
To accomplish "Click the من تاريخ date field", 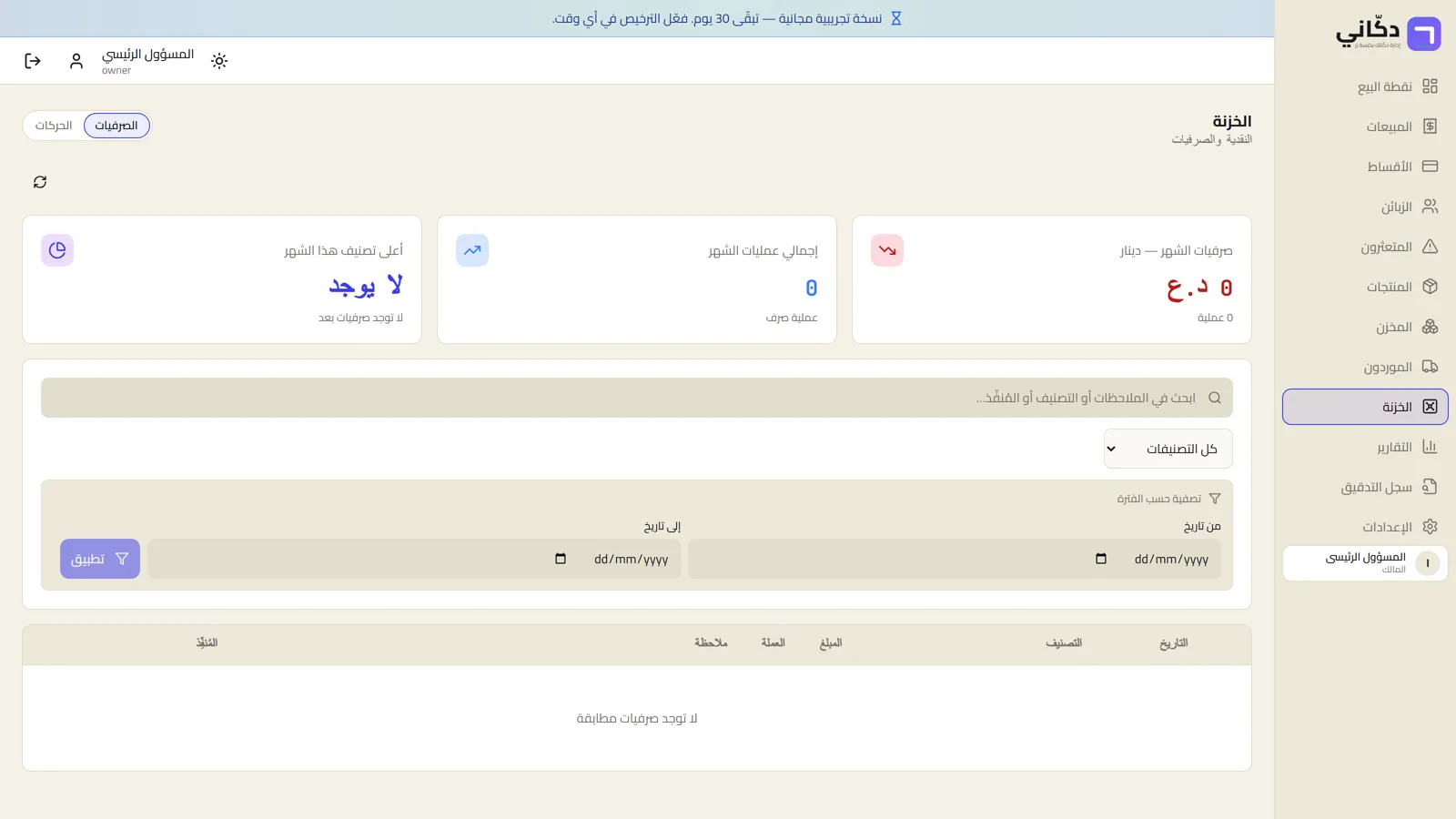I will (955, 559).
